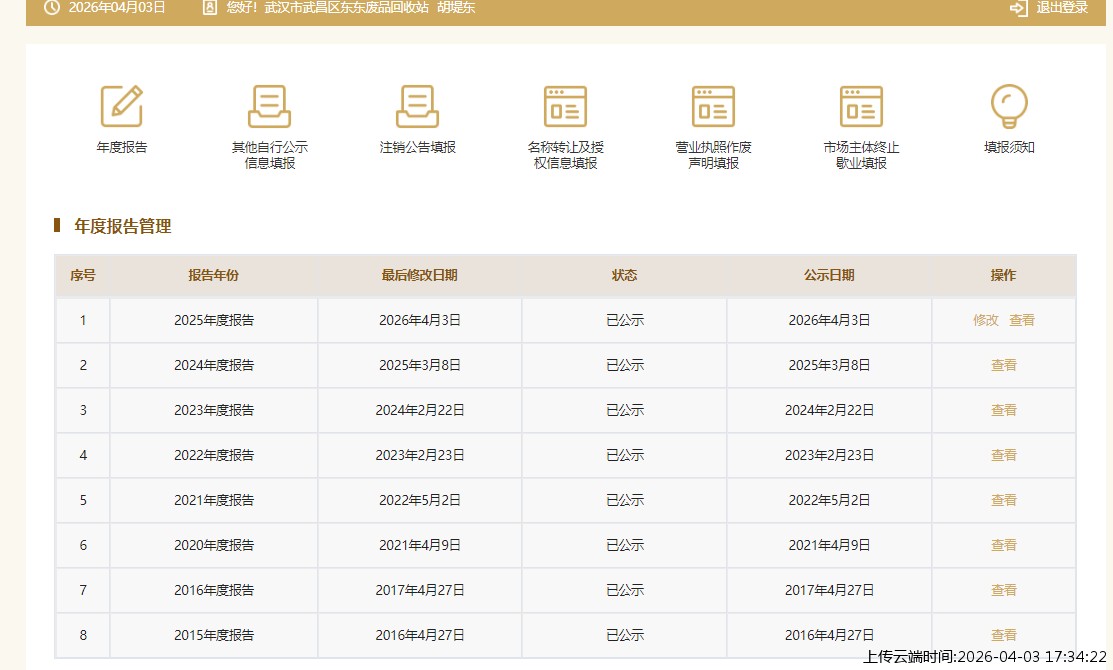Open the 填报须知 lightbulb icon
The width and height of the screenshot is (1113, 670).
[x=1009, y=106]
